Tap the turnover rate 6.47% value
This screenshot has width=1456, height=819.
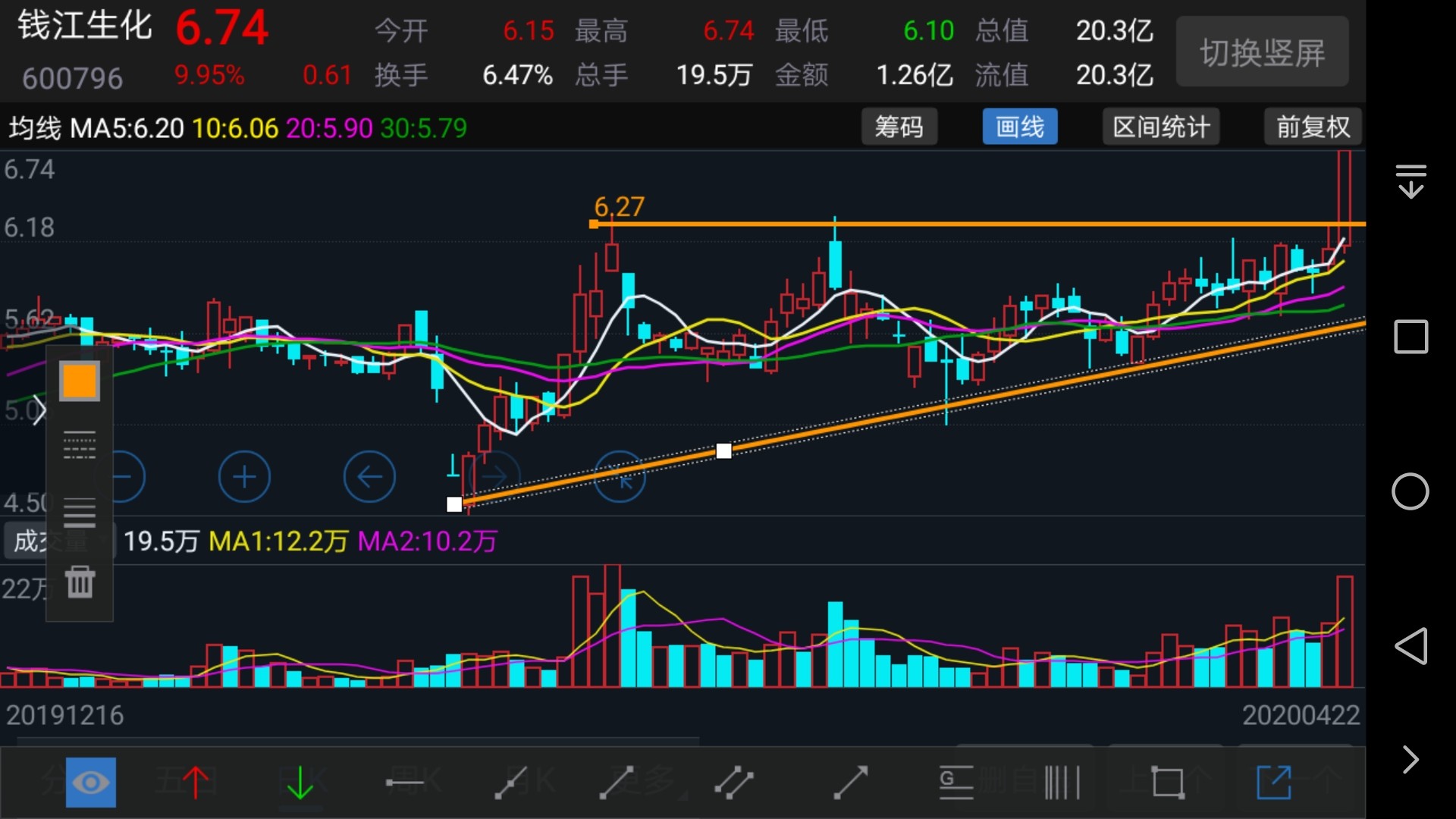517,75
